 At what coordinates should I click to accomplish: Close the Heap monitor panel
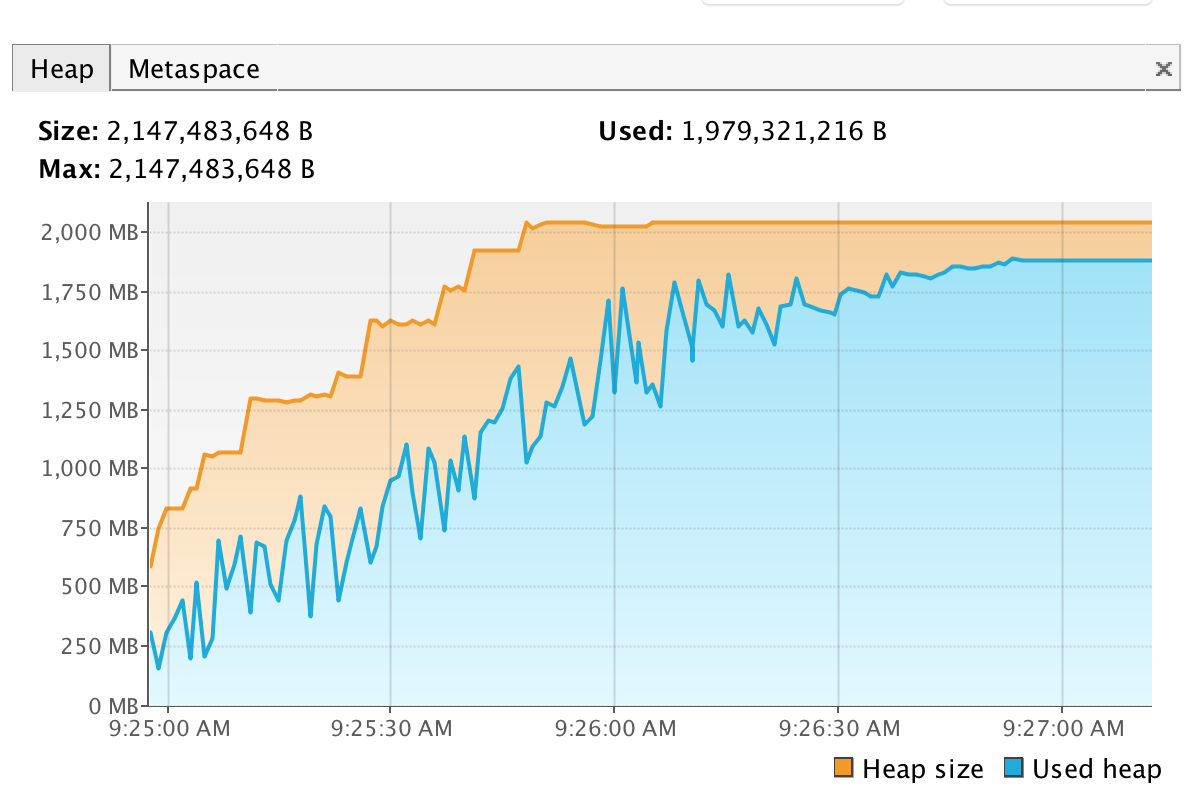[x=1163, y=69]
